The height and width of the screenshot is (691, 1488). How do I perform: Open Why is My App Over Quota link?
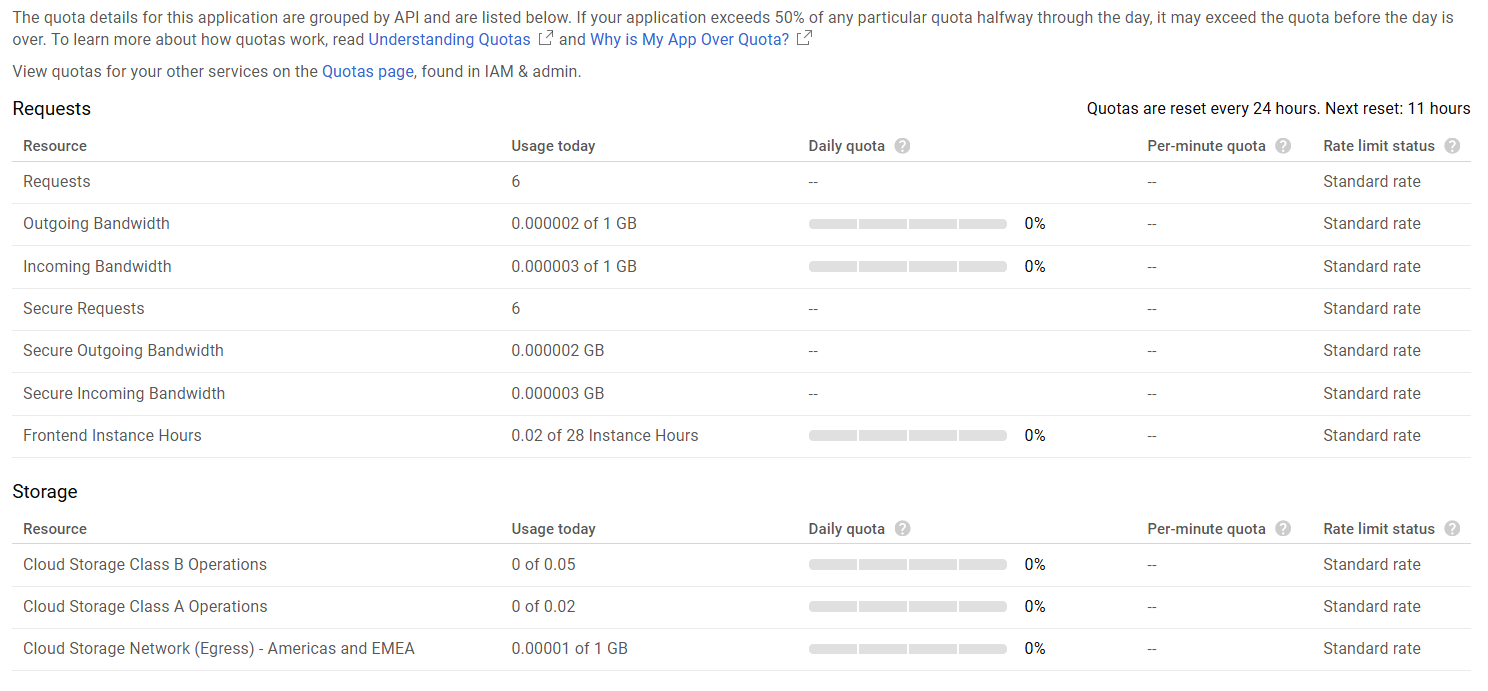coord(689,40)
